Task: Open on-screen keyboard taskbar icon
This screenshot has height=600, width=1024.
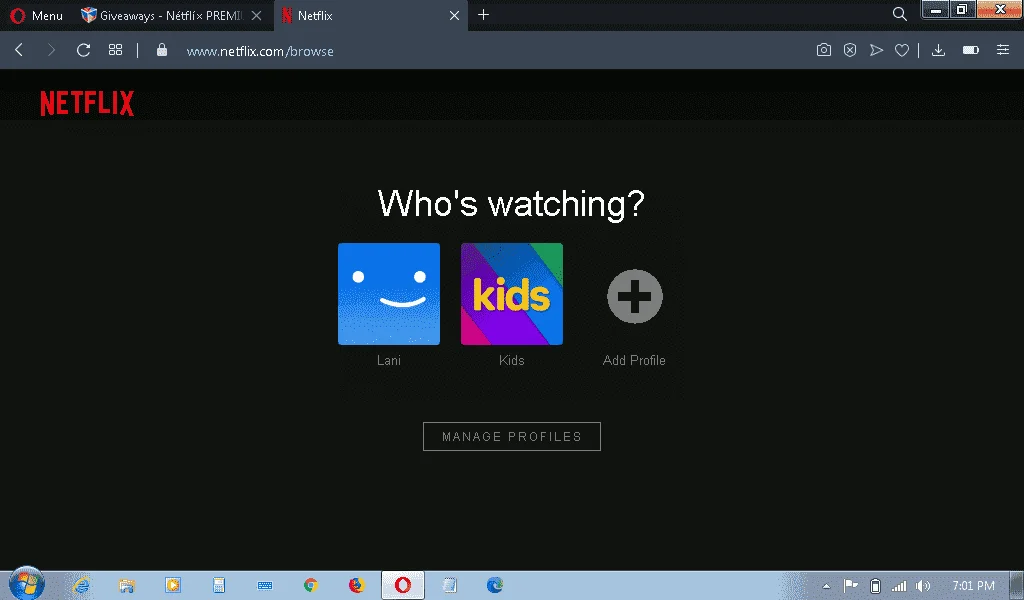Action: tap(265, 585)
